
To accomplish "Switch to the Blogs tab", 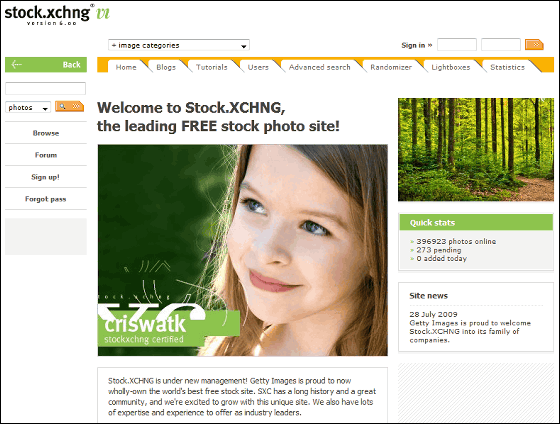I will [166, 67].
